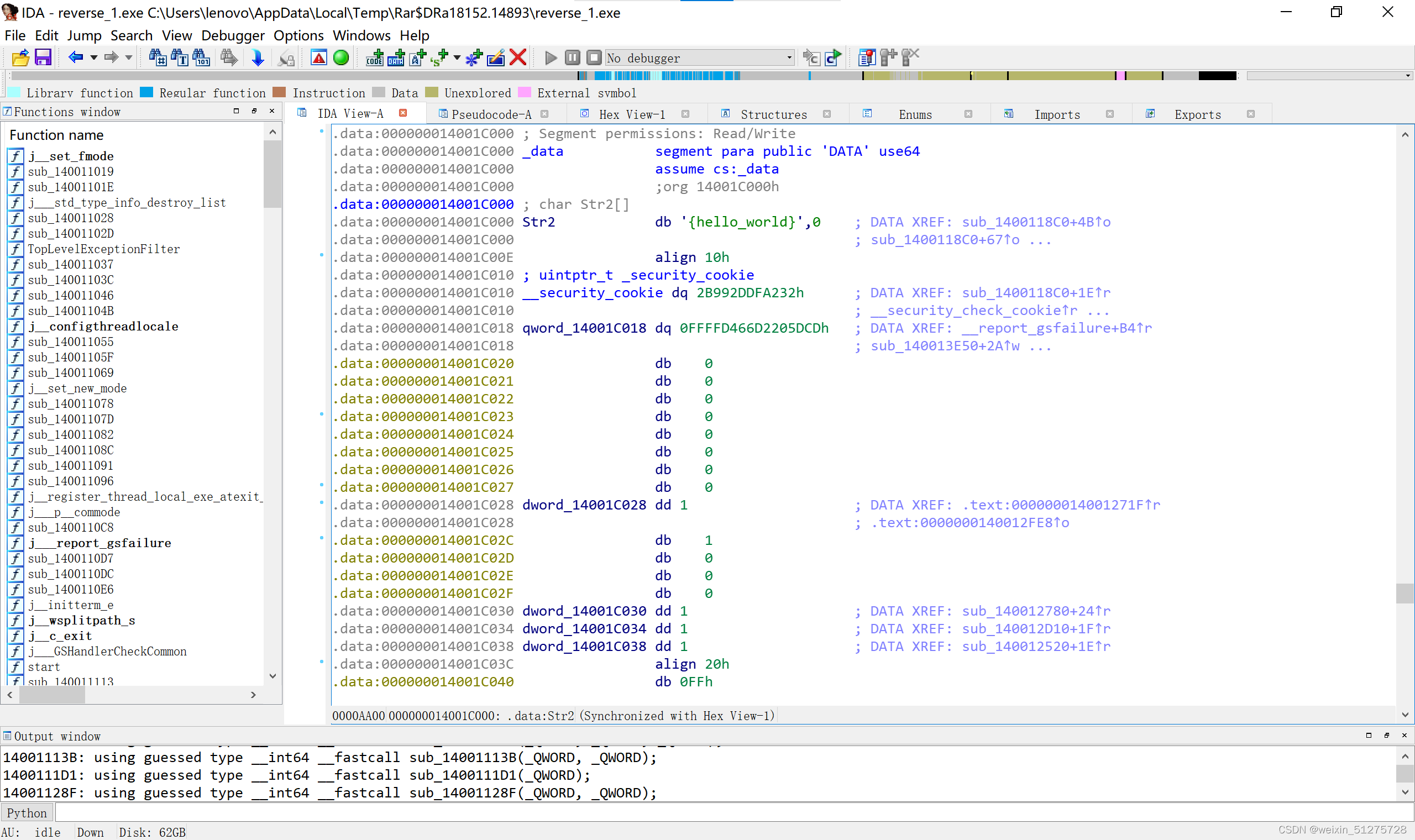Screen dimensions: 1415x840
Task: Switch to the Pseudocode-A tab
Action: (491, 114)
